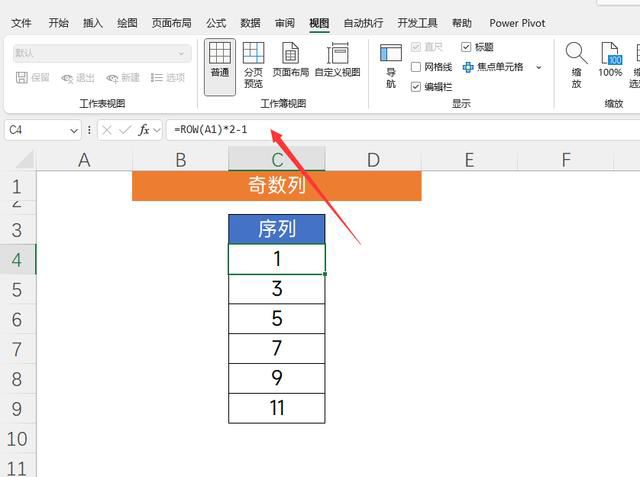Open the Automate (自动执行) tab
The image size is (640, 477).
pos(363,23)
